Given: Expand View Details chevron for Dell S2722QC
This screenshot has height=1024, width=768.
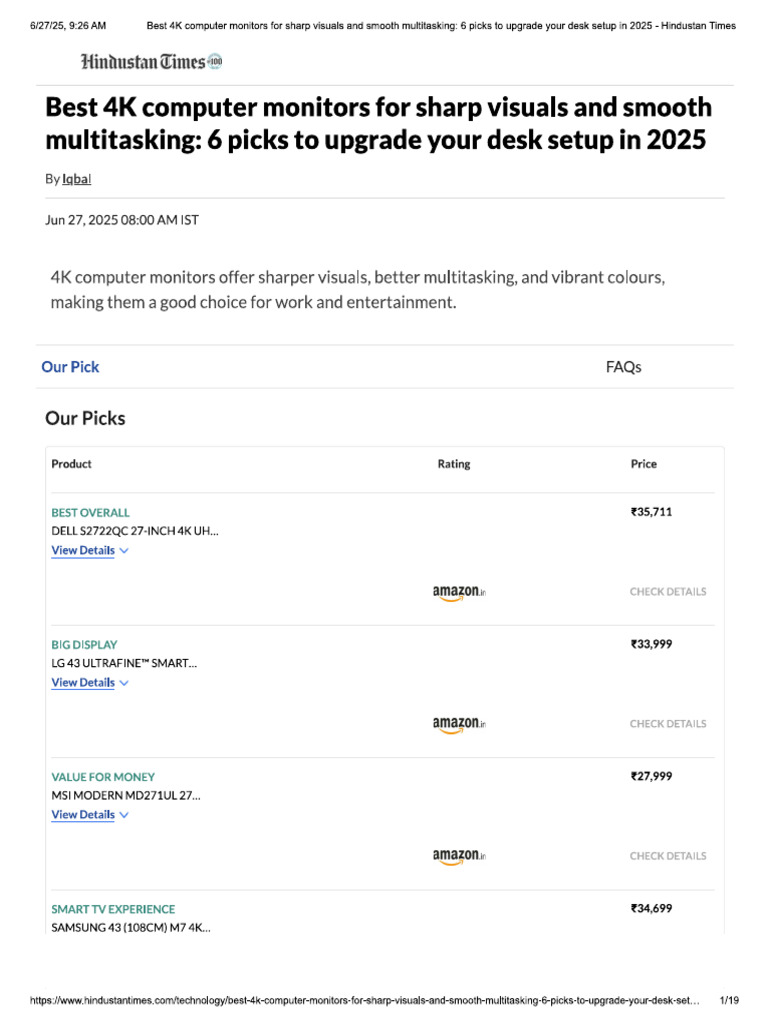Looking at the screenshot, I should 124,551.
